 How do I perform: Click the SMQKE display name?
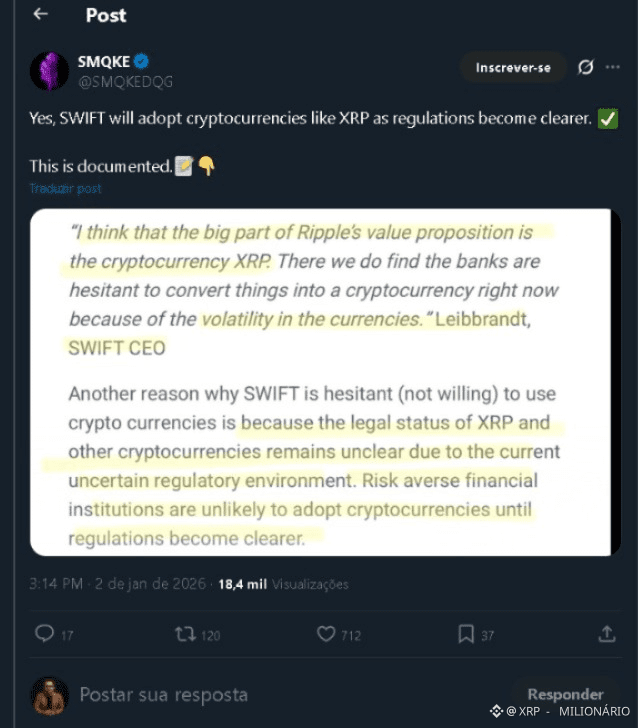point(104,62)
